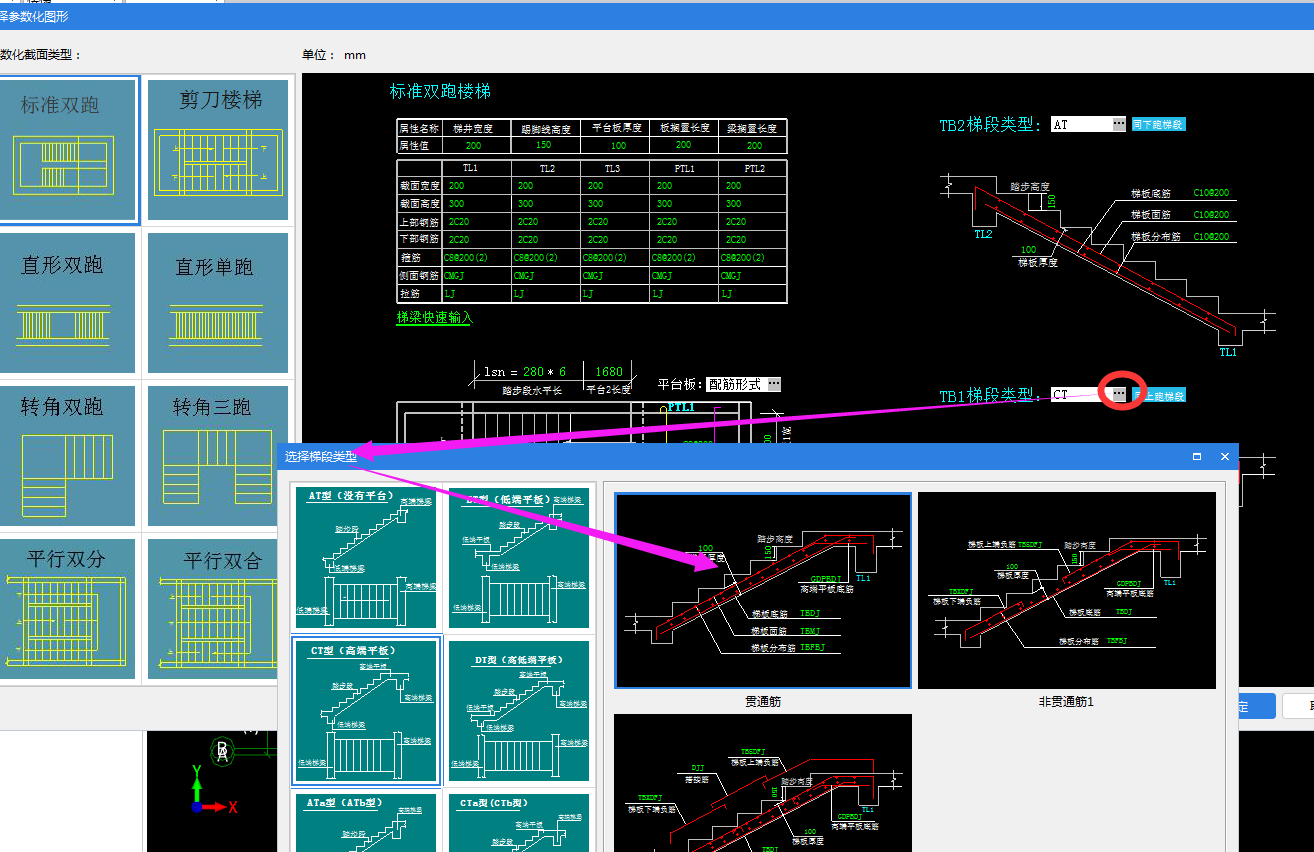Viewport: 1314px width, 852px height.
Task: Click the 梯板面筋 value C10@200
Action: click(1211, 215)
